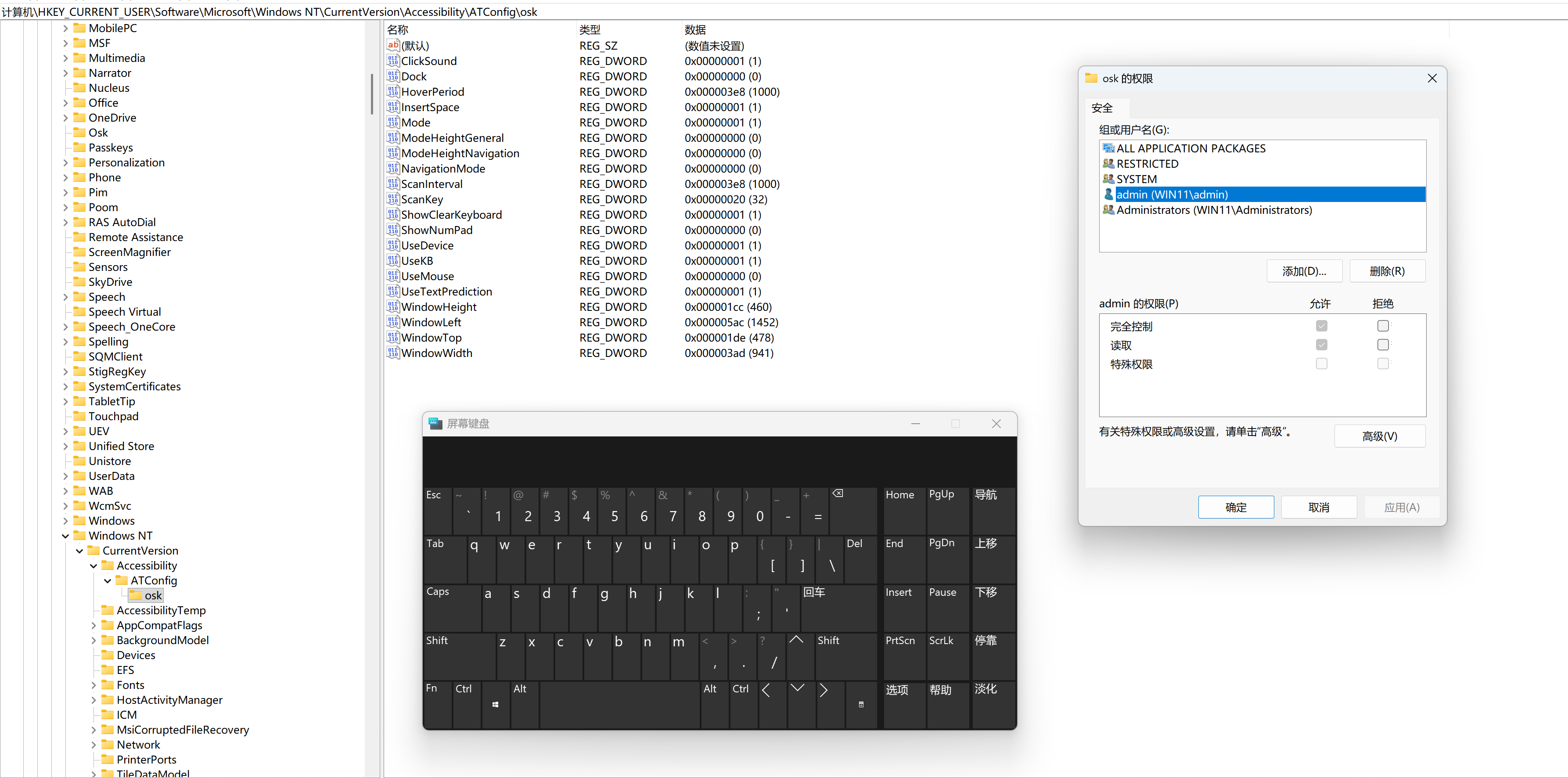Click the Add(D)... button
The width and height of the screenshot is (1568, 778).
point(1304,271)
